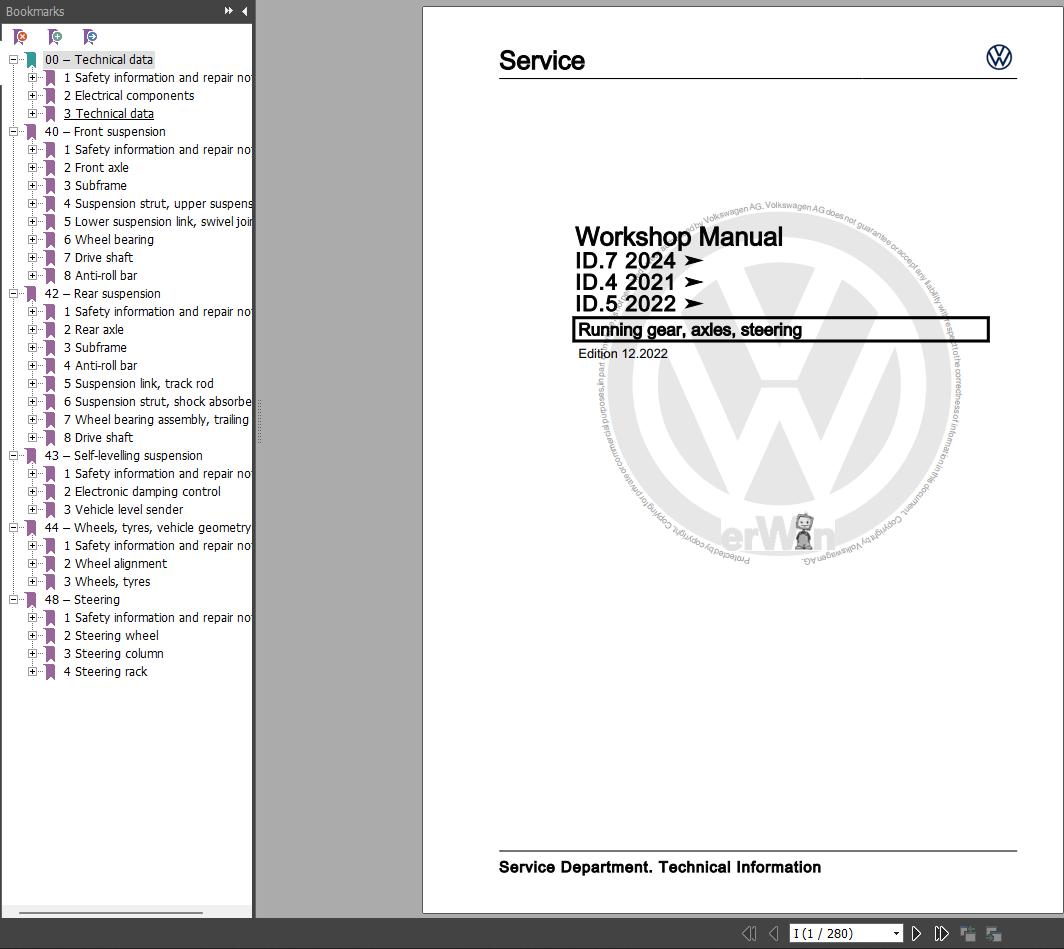Select 44 – Wheels, tyres, vehicle geometry label

(x=147, y=528)
